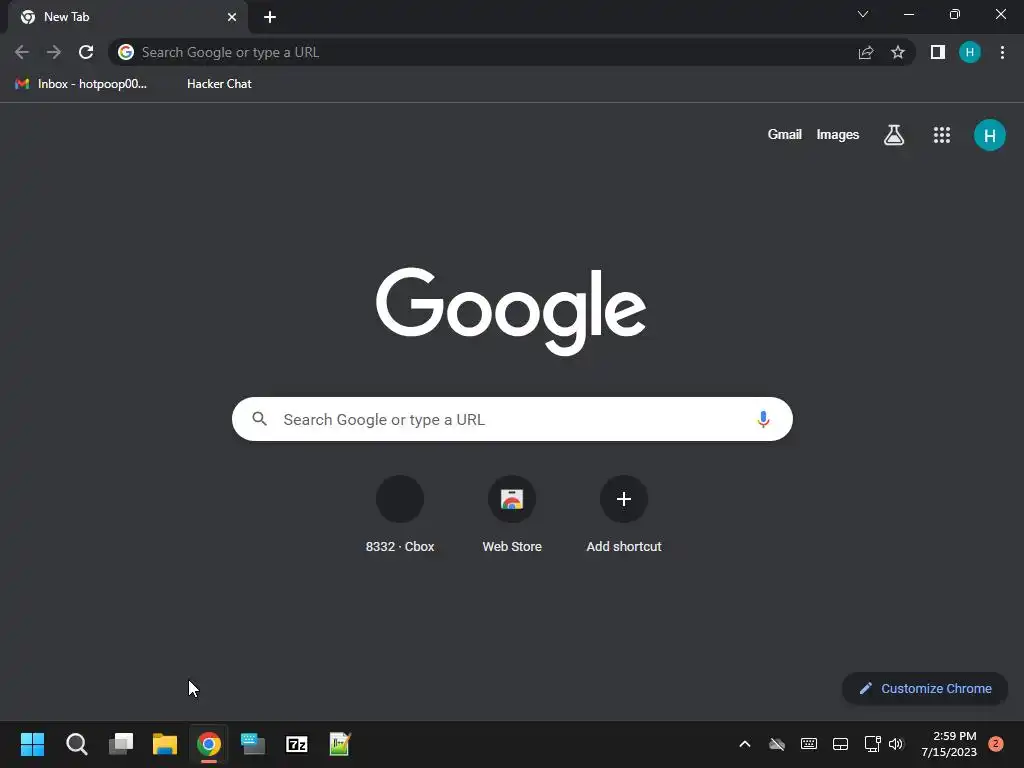Reload the current page
The width and height of the screenshot is (1024, 768).
[86, 52]
